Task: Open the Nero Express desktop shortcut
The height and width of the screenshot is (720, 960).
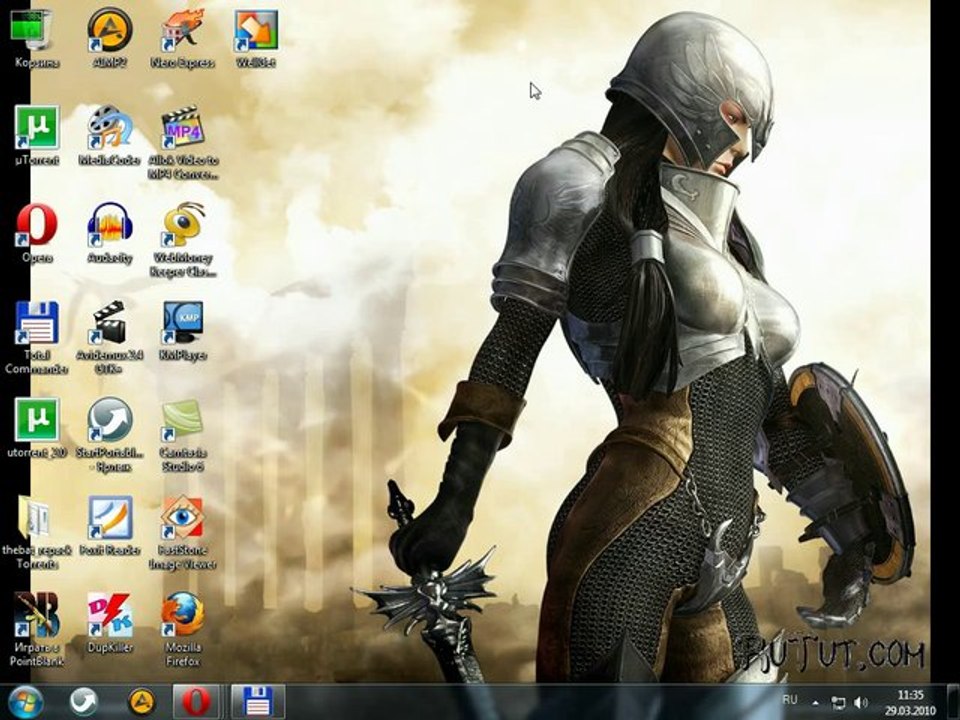Action: click(x=182, y=37)
